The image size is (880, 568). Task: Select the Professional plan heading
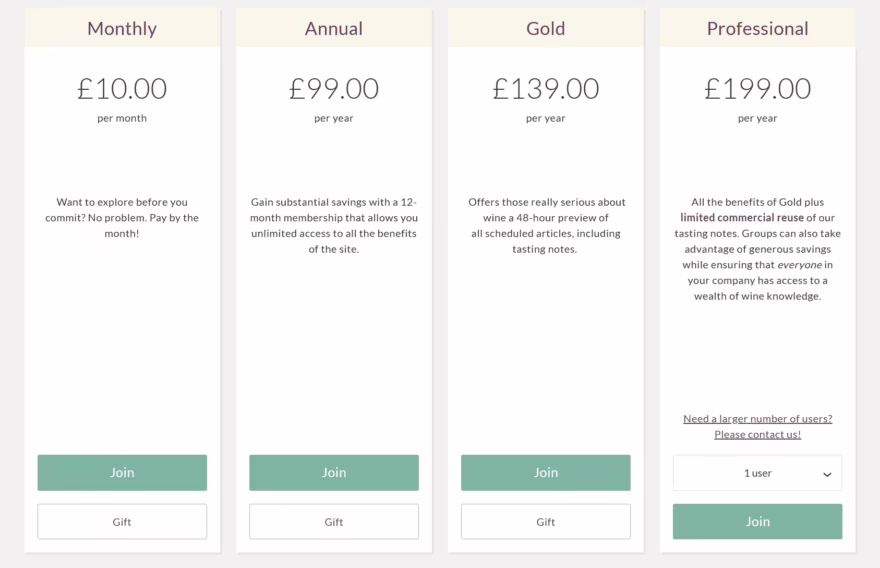(x=757, y=28)
